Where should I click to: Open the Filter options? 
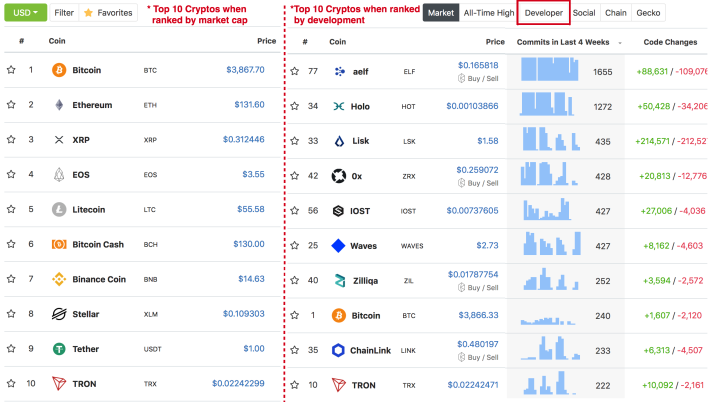point(64,13)
